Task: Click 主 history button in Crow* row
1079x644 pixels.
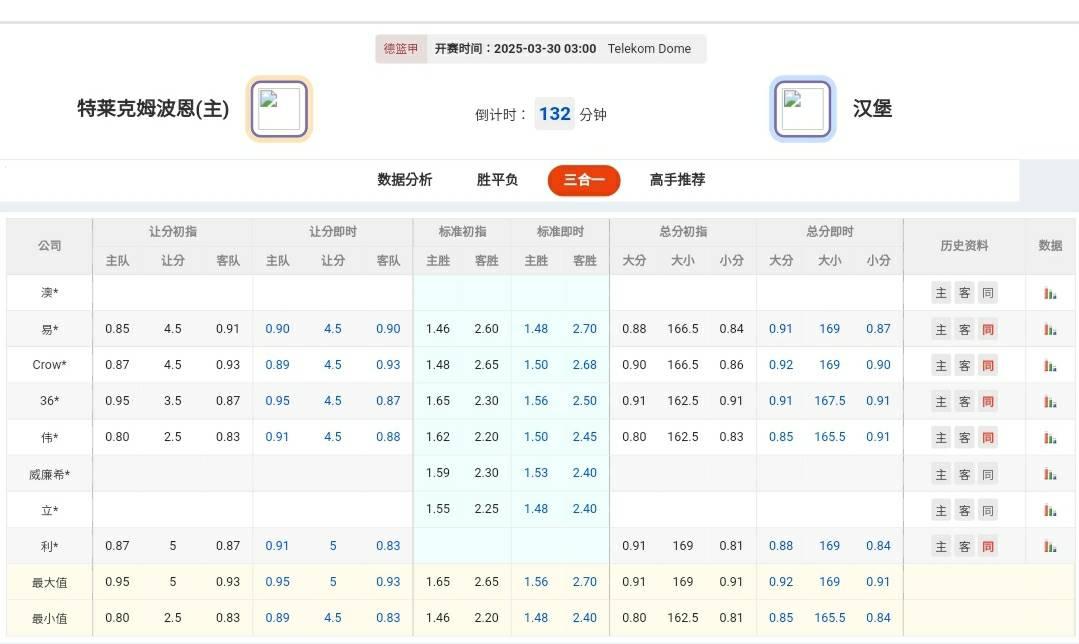Action: tap(941, 365)
